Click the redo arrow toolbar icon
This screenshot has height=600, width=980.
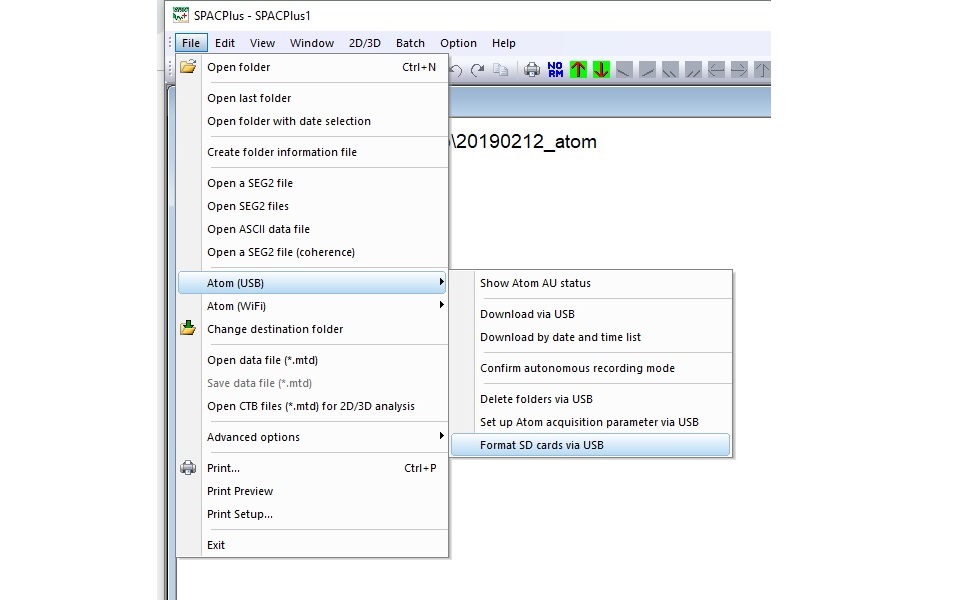478,70
